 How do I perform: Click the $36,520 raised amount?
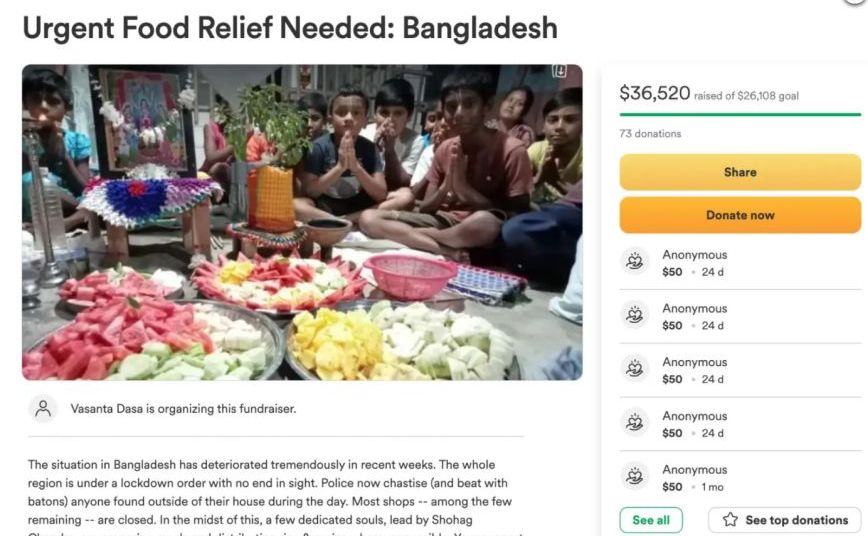tap(655, 94)
